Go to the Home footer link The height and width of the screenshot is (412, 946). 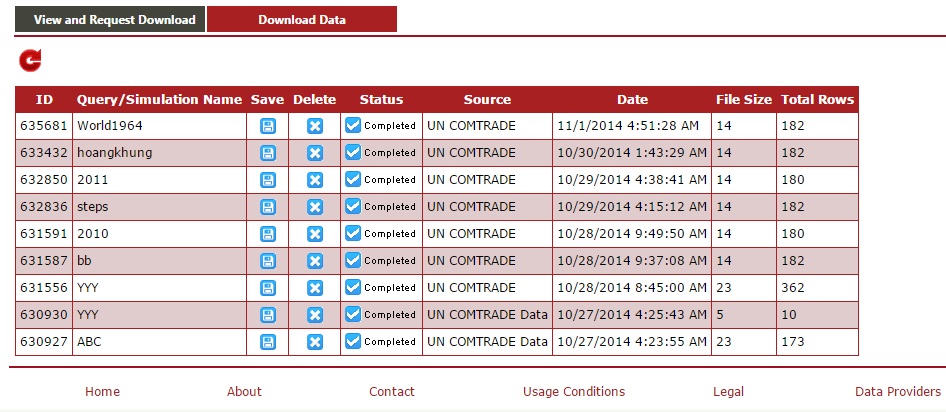102,392
